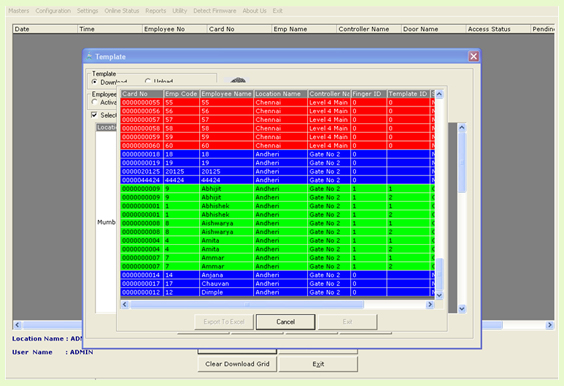Select the Download radio button
Screen dimensions: 564x386
point(95,82)
